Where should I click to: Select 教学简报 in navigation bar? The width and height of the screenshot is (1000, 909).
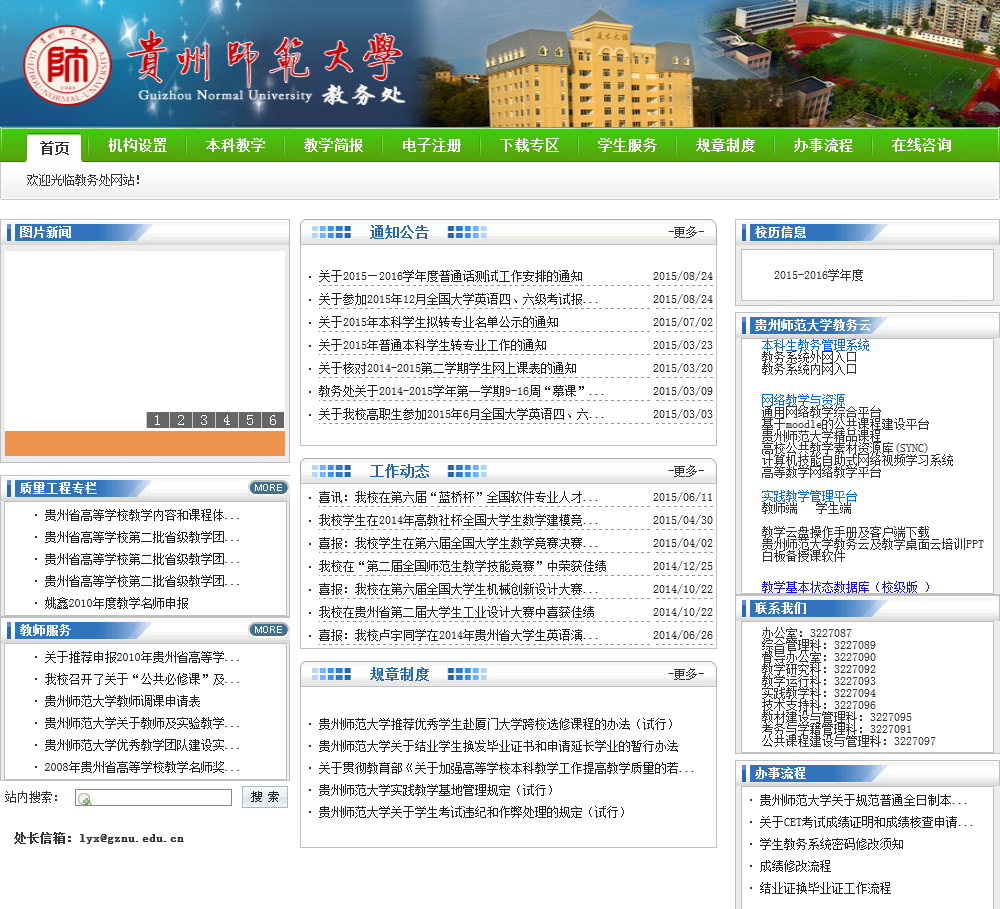pos(334,145)
